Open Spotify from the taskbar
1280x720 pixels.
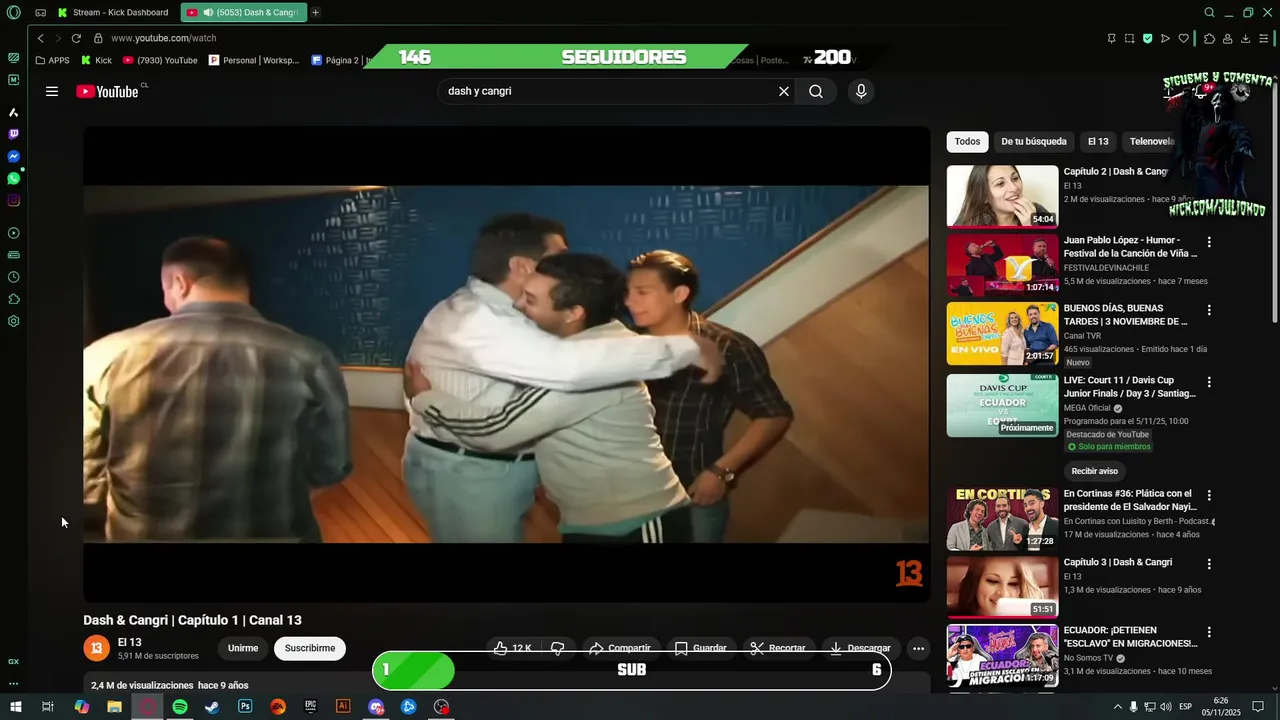[x=180, y=706]
